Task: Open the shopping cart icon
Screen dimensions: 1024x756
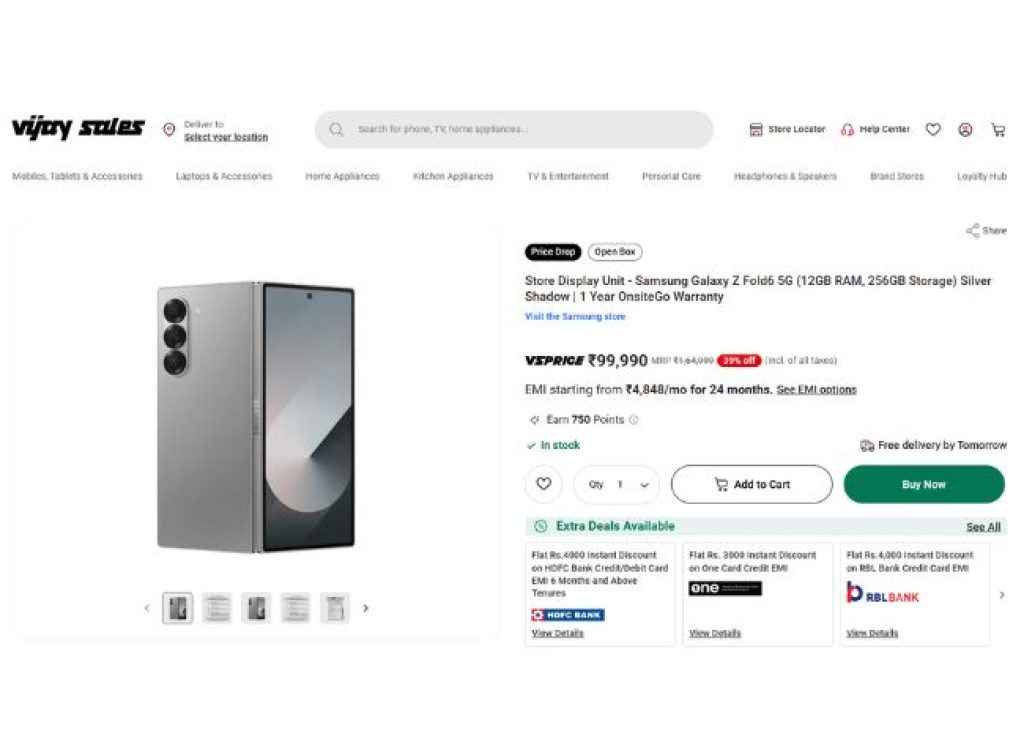Action: pyautogui.click(x=997, y=129)
